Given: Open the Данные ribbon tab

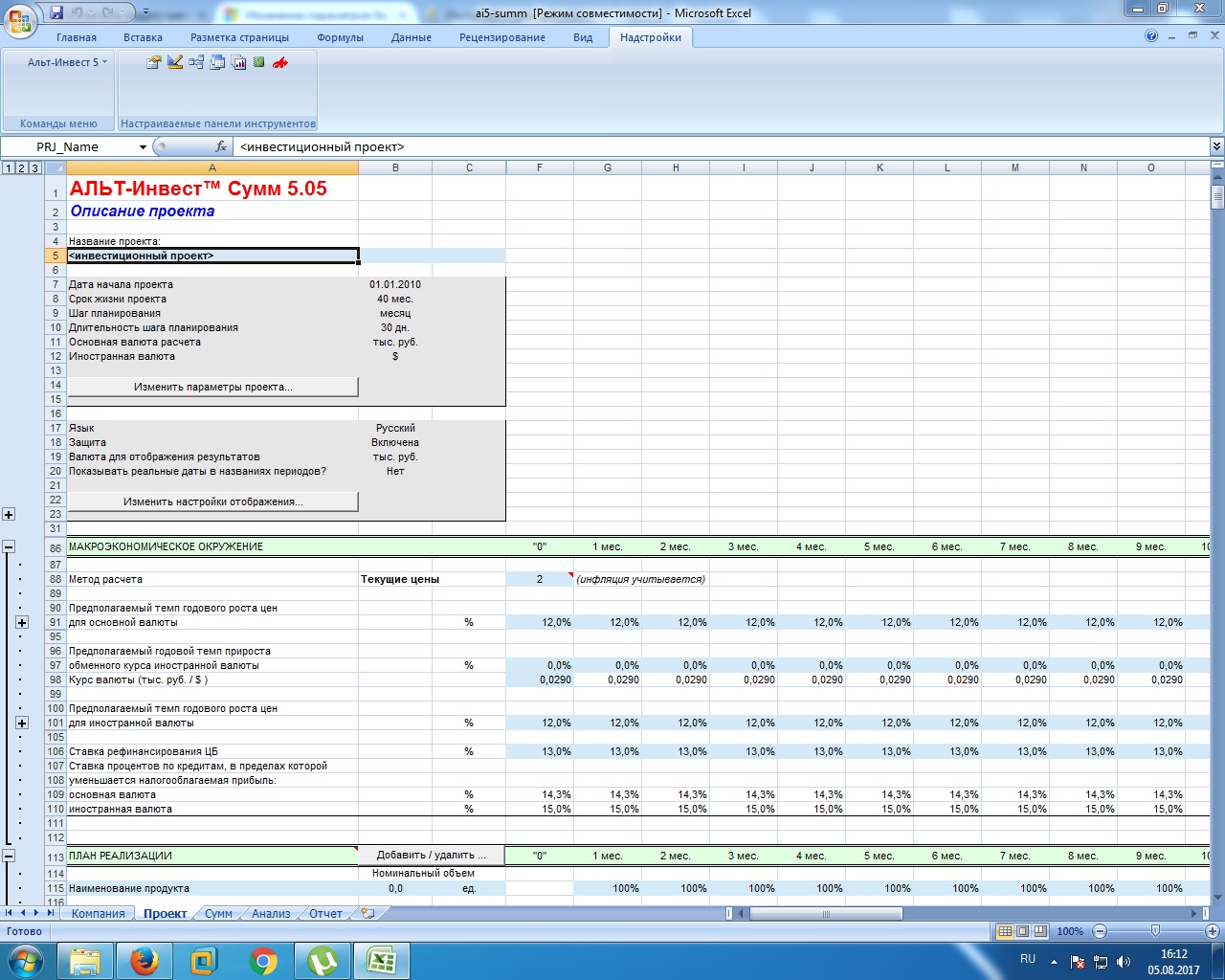Looking at the screenshot, I should (x=412, y=37).
